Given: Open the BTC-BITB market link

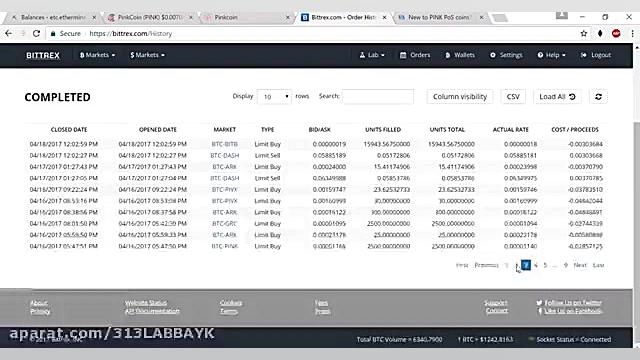Looking at the screenshot, I should pyautogui.click(x=224, y=144).
